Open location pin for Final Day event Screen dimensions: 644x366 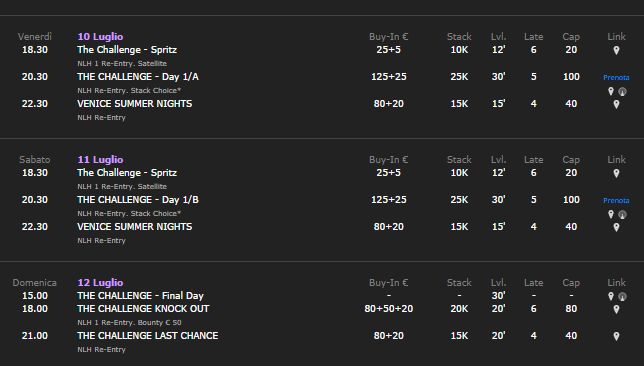pos(611,296)
